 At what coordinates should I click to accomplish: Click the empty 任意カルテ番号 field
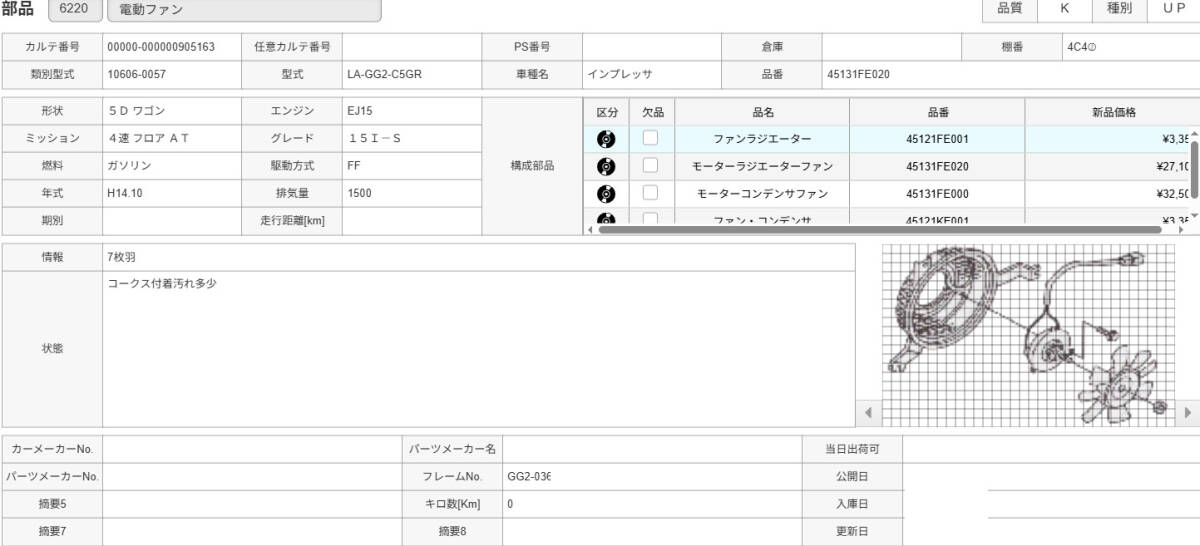coord(412,47)
